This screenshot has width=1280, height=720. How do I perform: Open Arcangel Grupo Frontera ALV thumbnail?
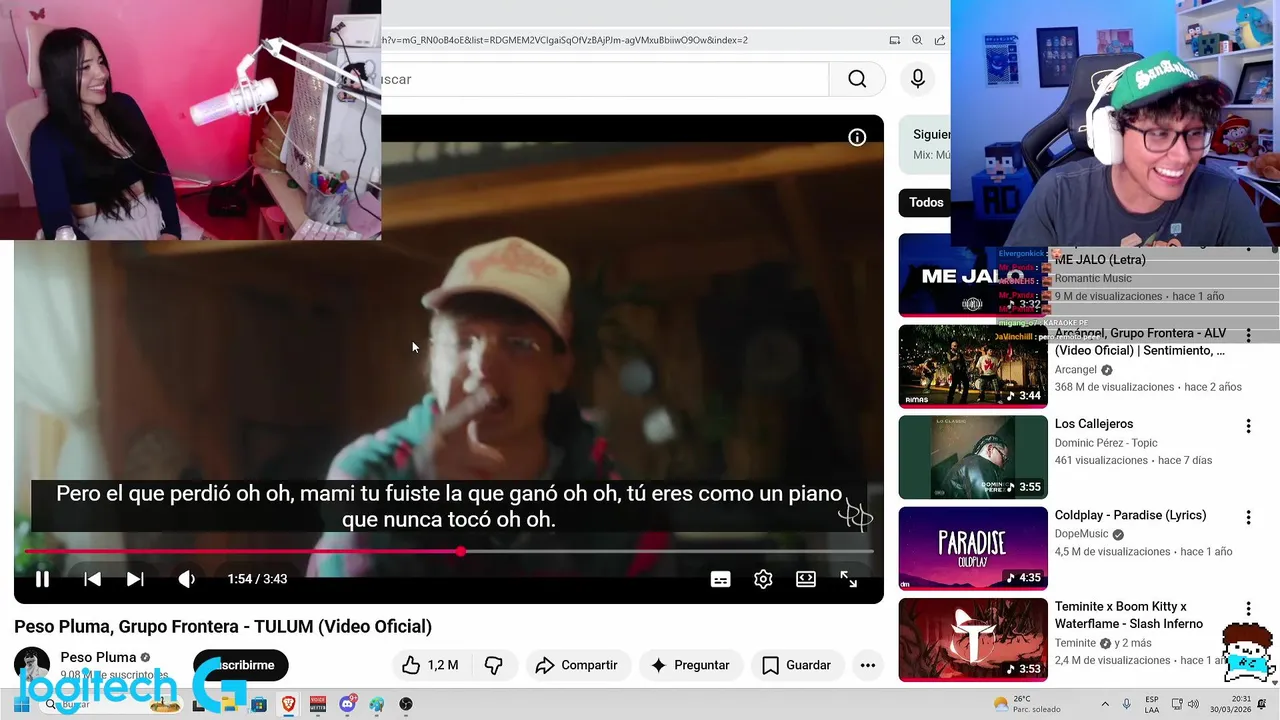(x=973, y=366)
